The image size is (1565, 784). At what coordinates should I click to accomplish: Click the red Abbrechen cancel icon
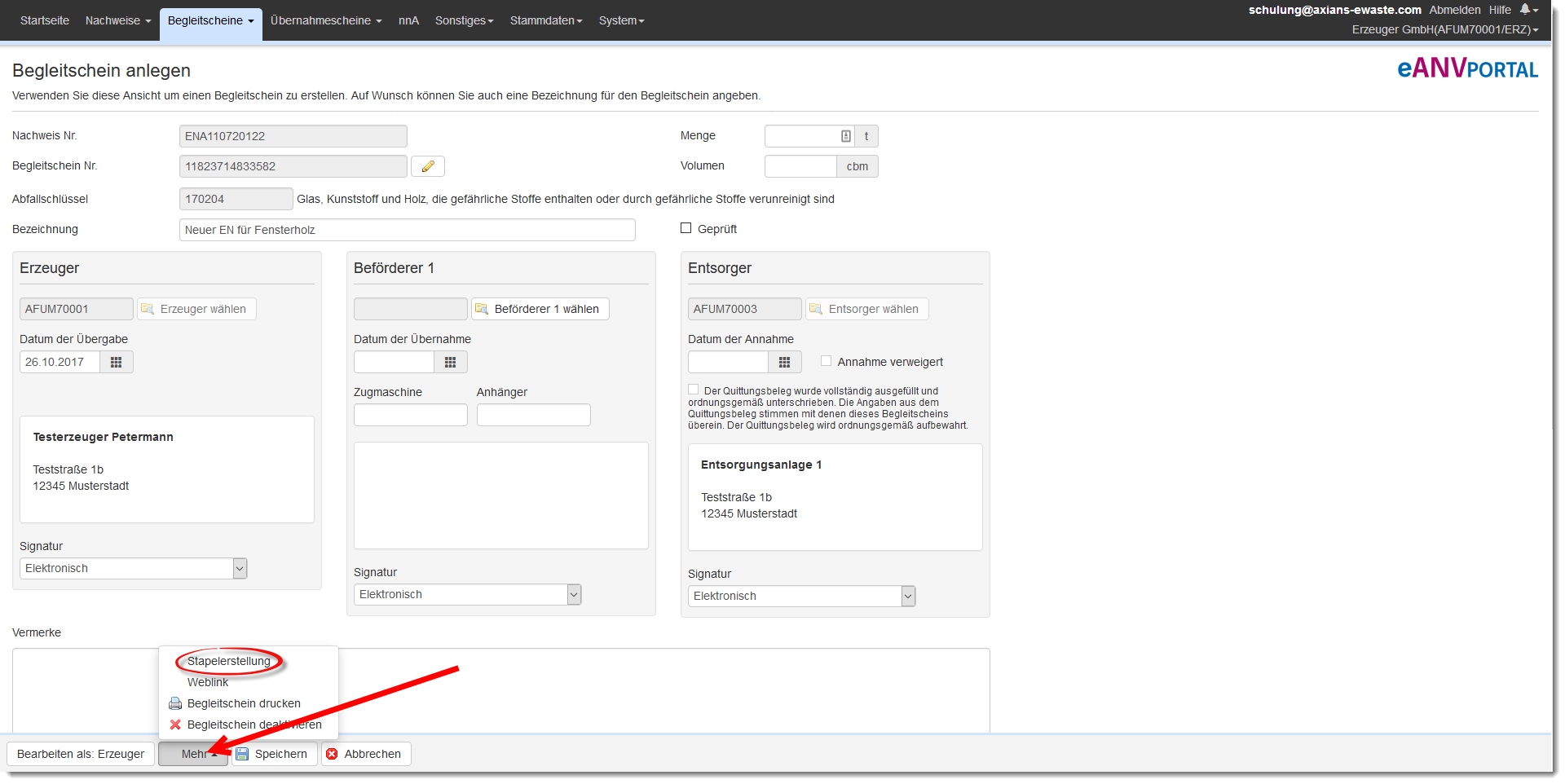(332, 754)
